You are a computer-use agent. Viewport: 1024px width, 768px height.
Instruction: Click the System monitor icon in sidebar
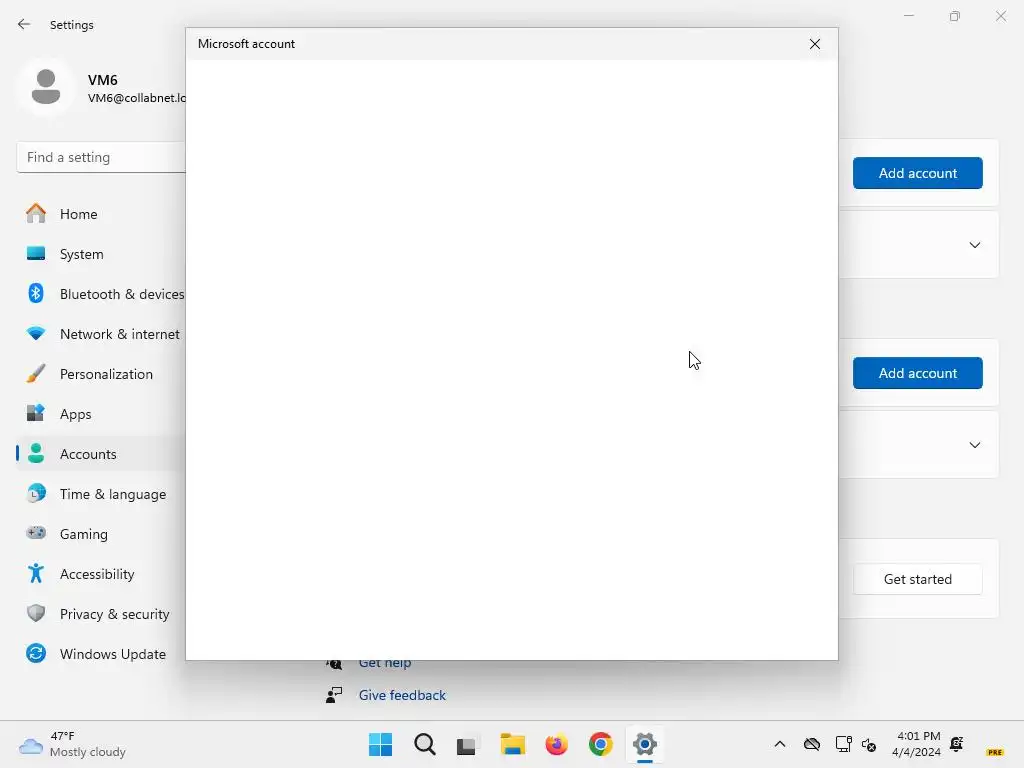click(36, 253)
